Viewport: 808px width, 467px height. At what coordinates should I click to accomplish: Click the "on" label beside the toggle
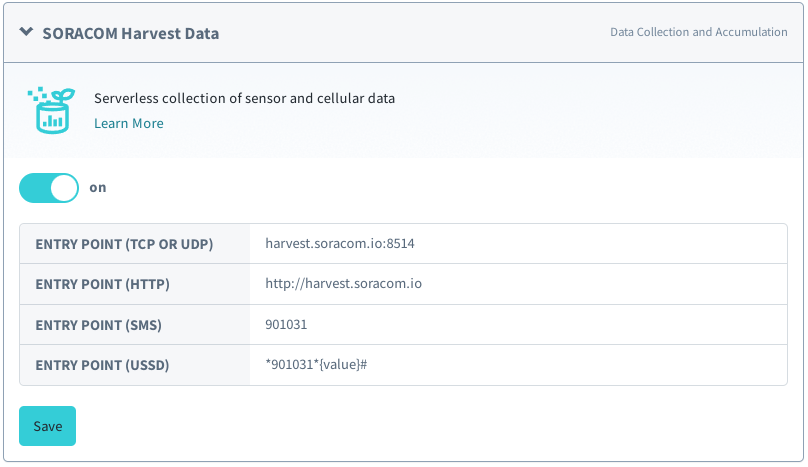pyautogui.click(x=98, y=187)
